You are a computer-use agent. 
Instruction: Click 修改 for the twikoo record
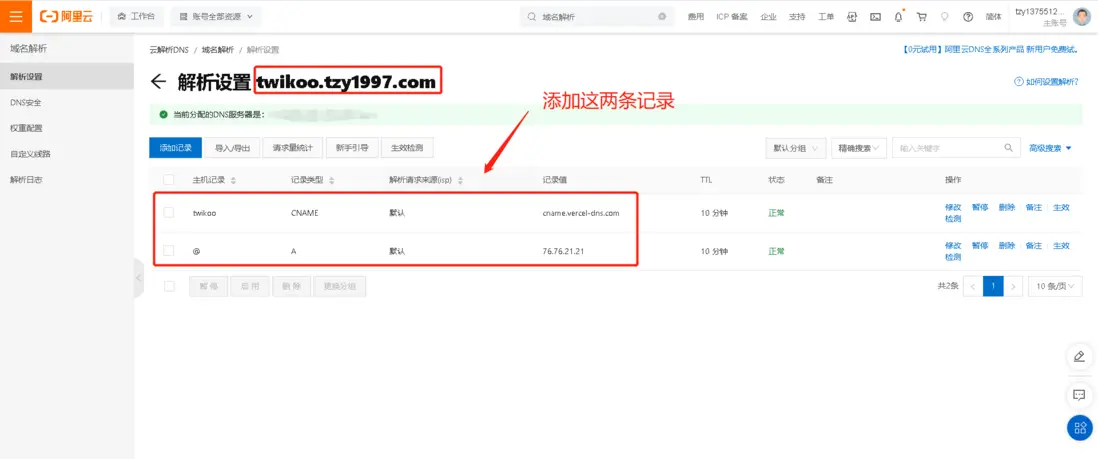[953, 207]
